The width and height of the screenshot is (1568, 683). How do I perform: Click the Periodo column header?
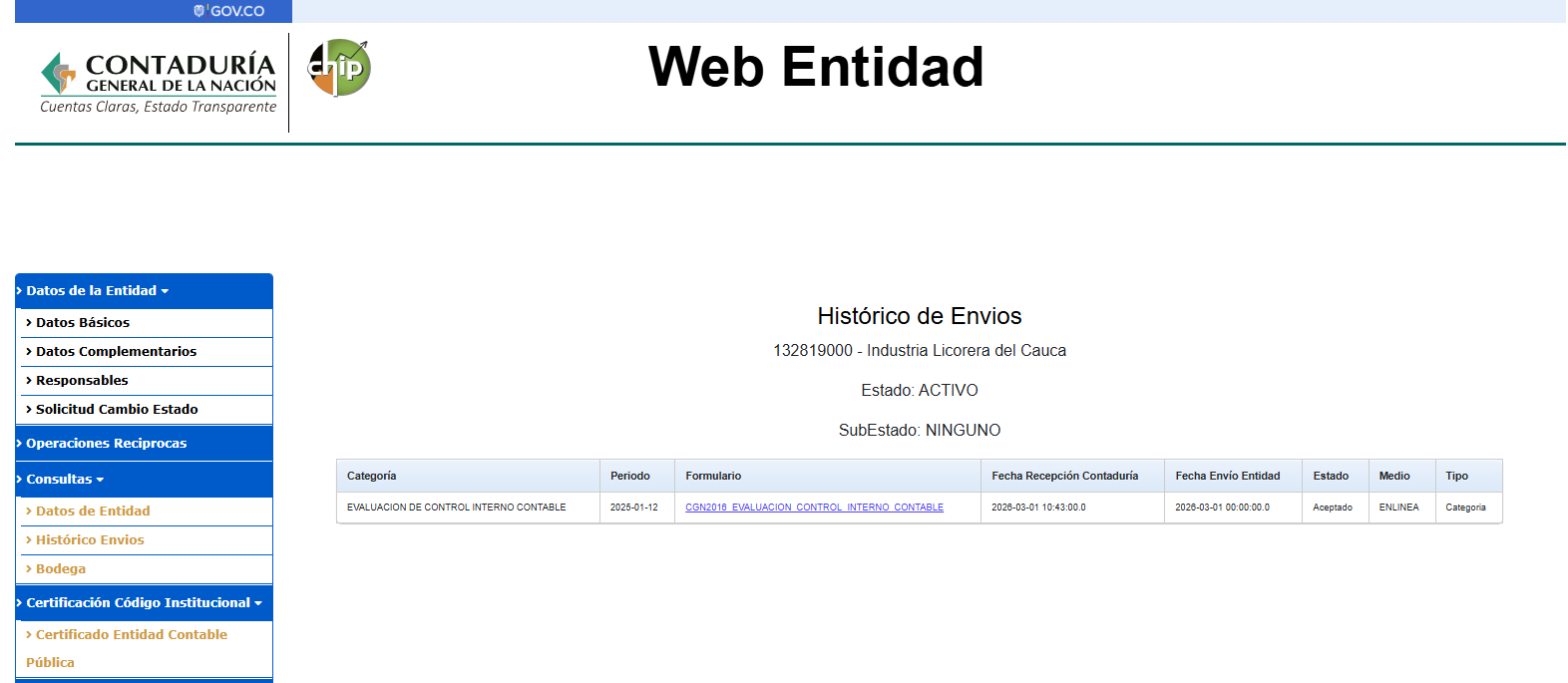tap(630, 477)
